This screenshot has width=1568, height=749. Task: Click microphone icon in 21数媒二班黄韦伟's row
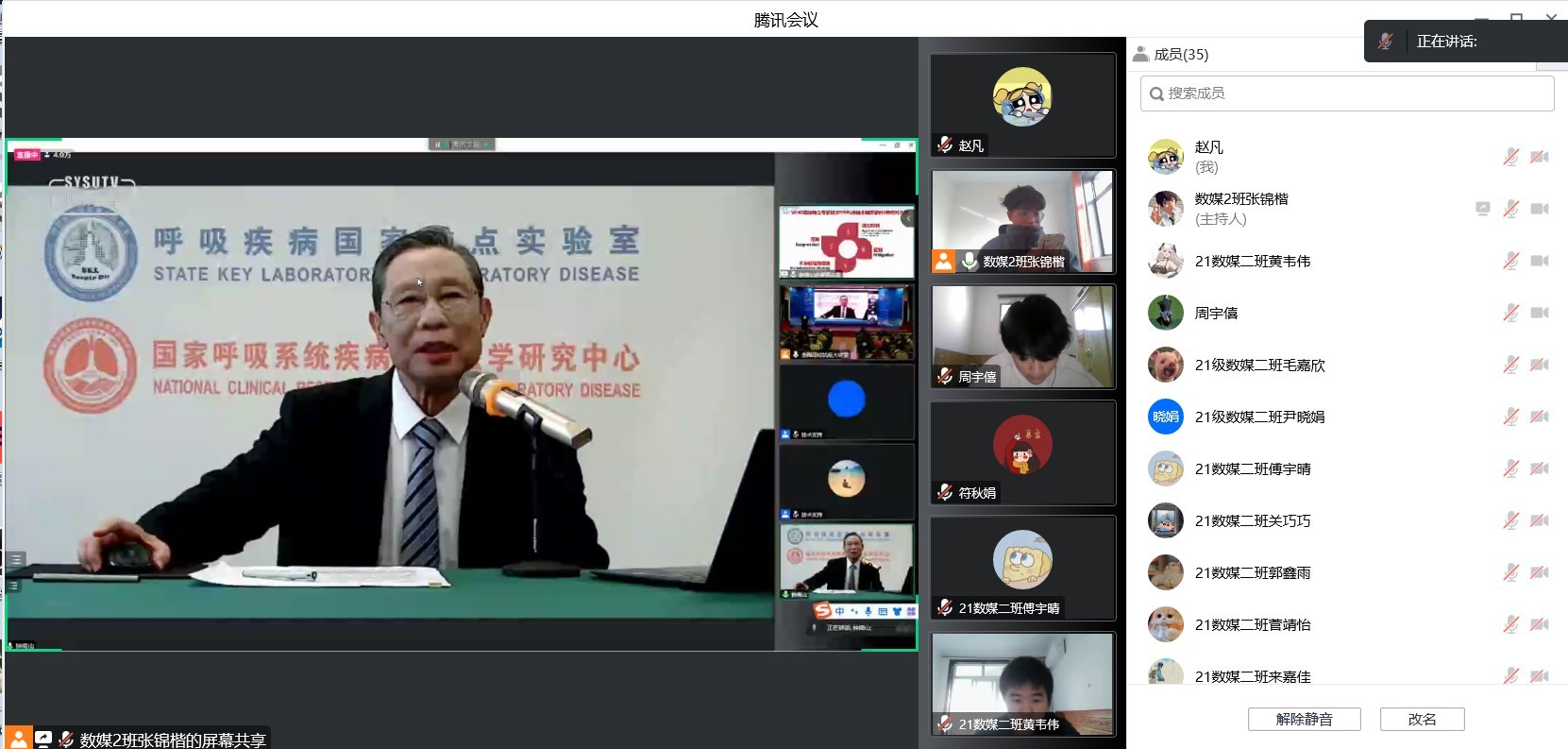coord(1510,261)
